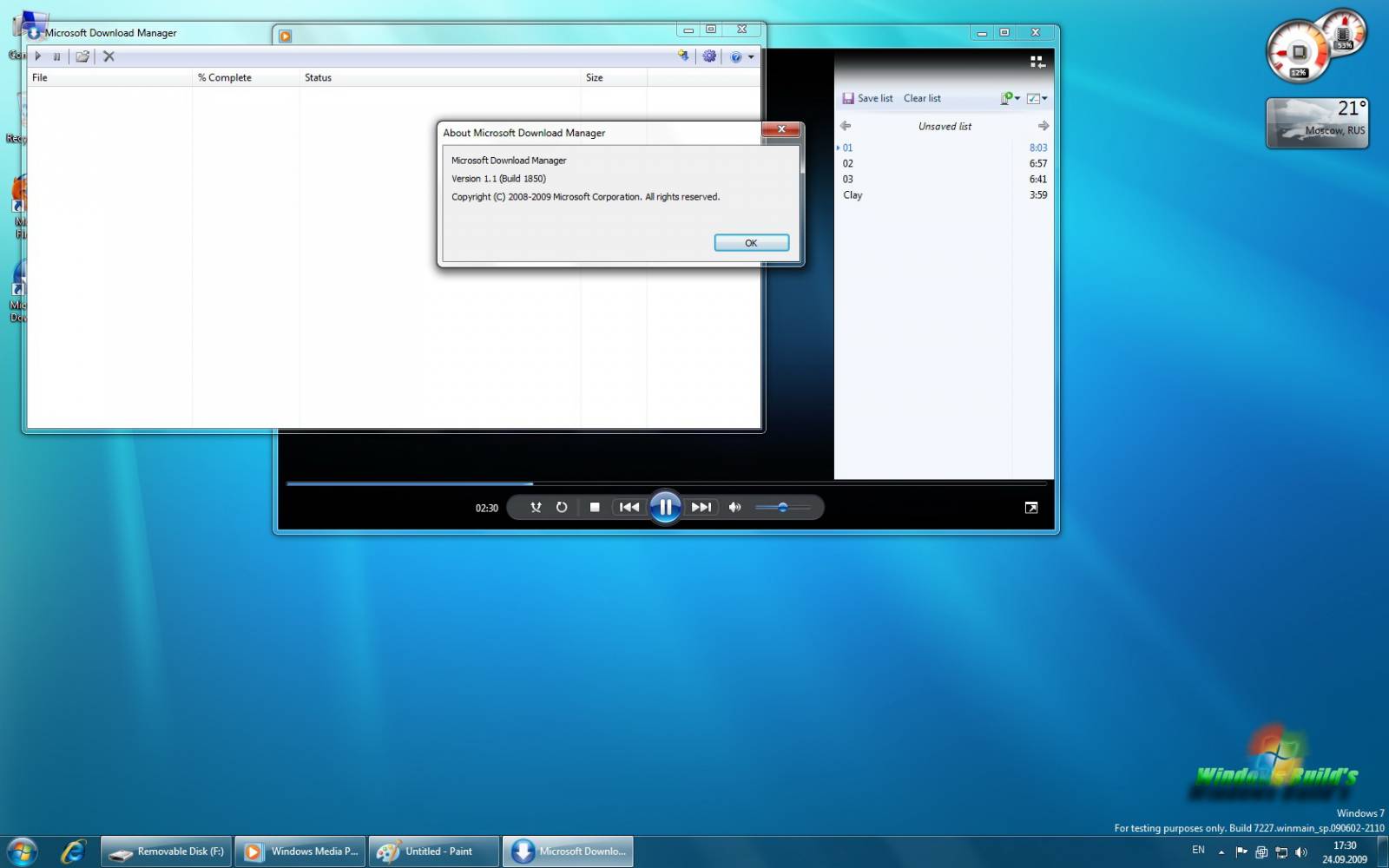Switch to Library icon in Media Player

[x=1037, y=62]
